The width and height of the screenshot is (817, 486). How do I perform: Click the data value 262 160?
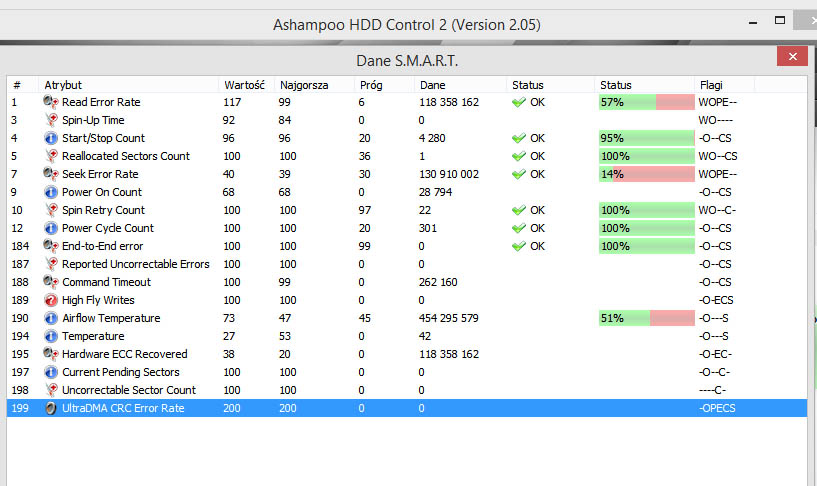pyautogui.click(x=438, y=282)
